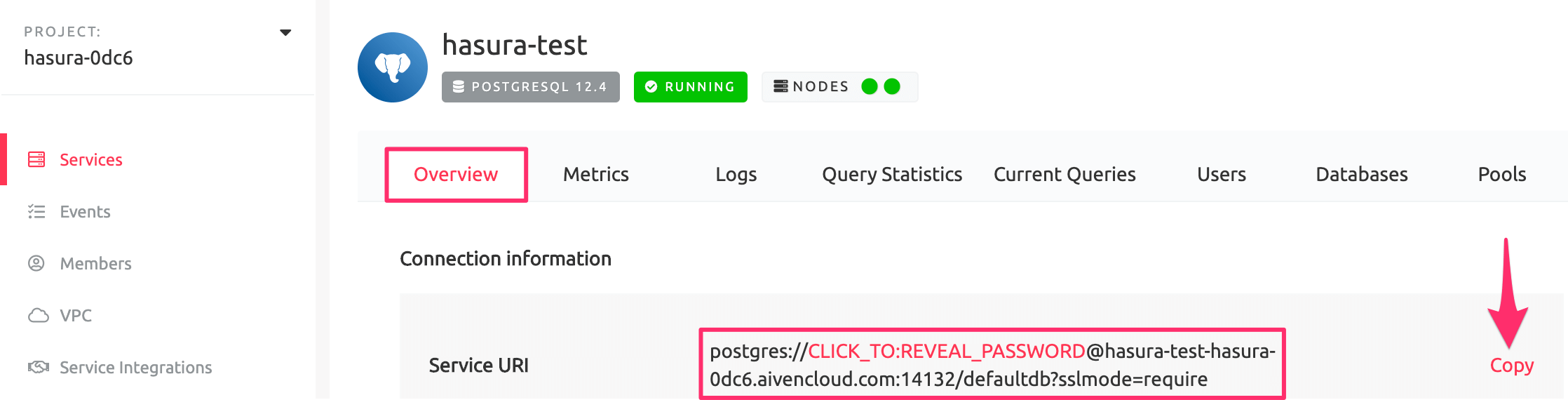1568x400 pixels.
Task: Copy the Service URI
Action: point(1511,366)
